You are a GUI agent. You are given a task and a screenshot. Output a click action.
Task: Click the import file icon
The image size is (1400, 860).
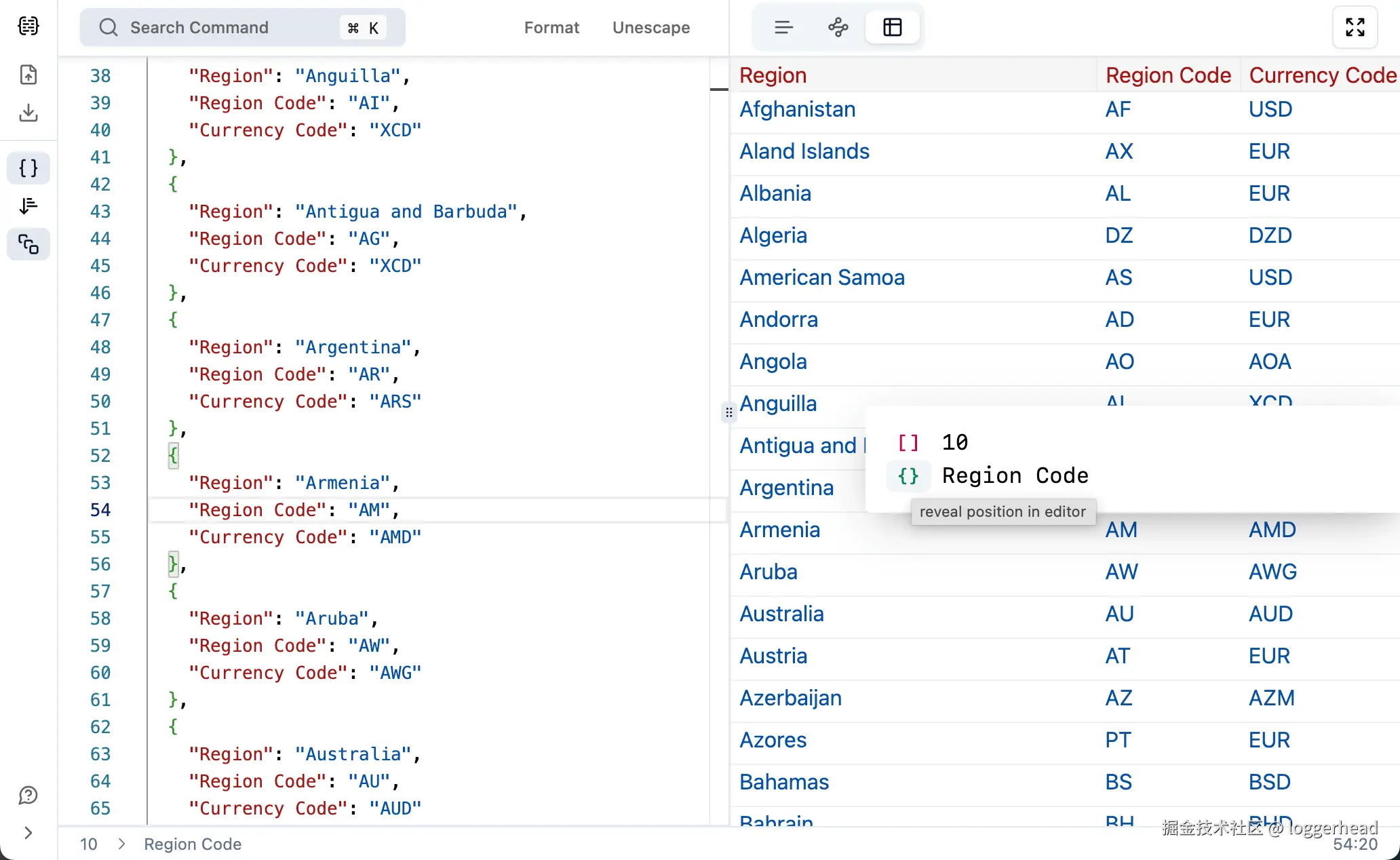pos(28,75)
